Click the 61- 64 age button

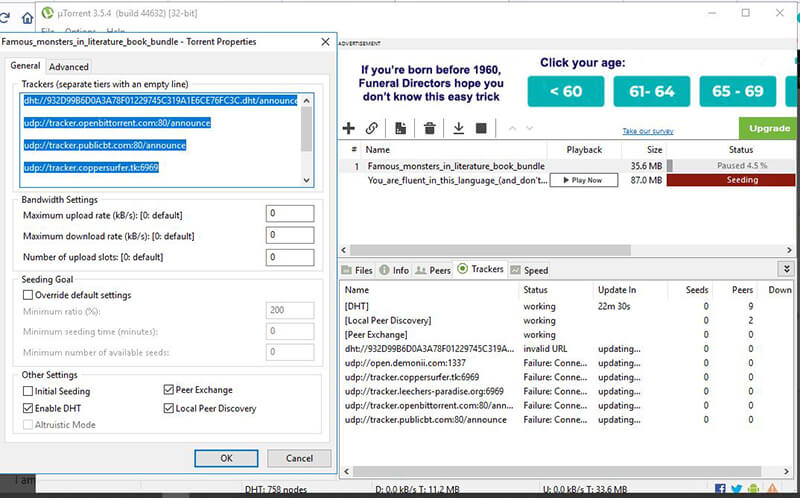click(x=652, y=91)
